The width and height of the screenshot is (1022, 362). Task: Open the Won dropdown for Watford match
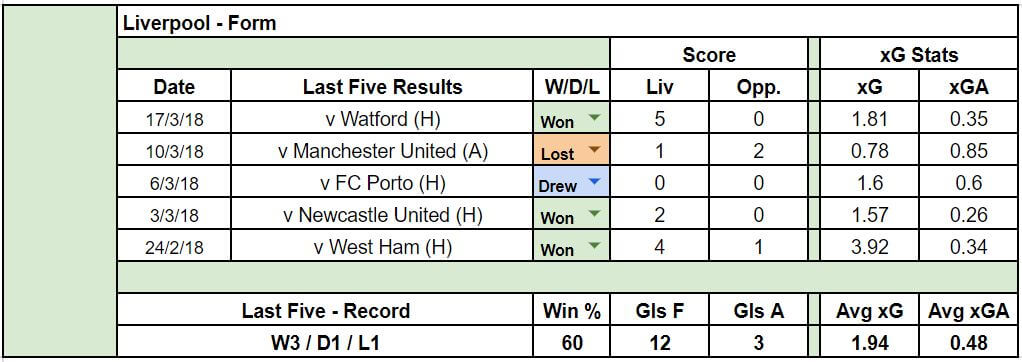coord(594,118)
